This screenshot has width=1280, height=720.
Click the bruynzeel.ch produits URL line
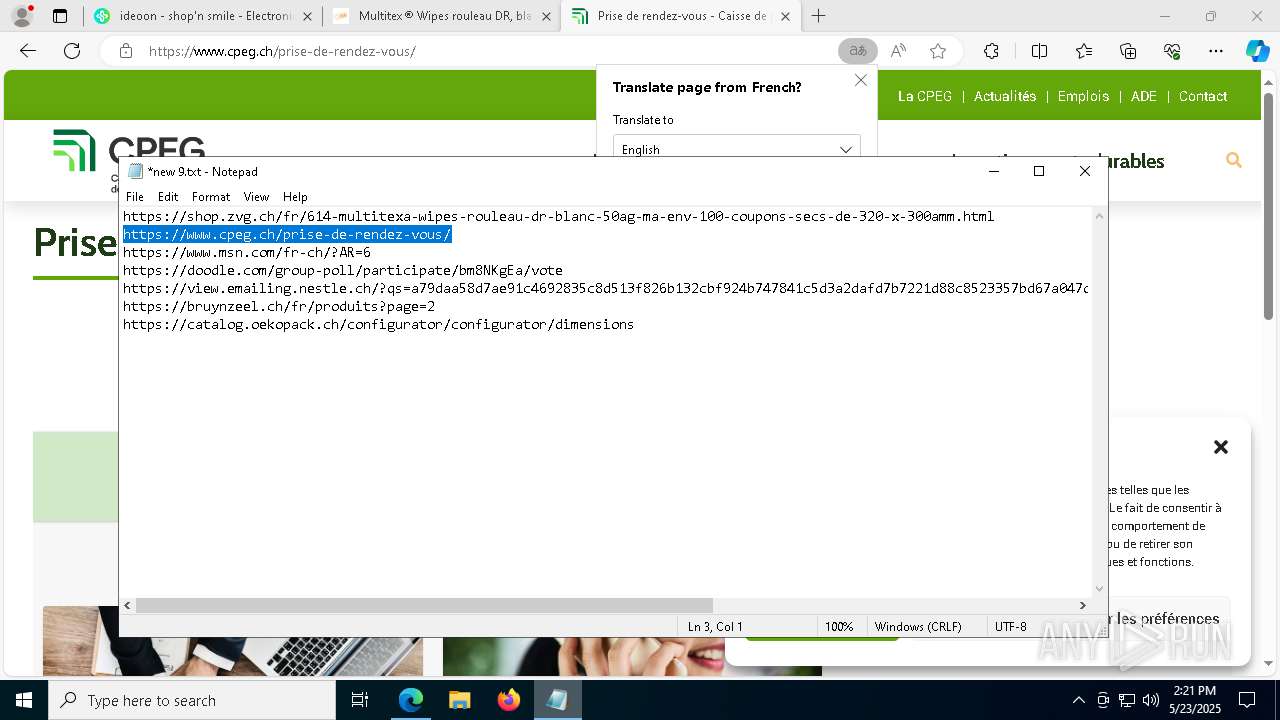[279, 306]
